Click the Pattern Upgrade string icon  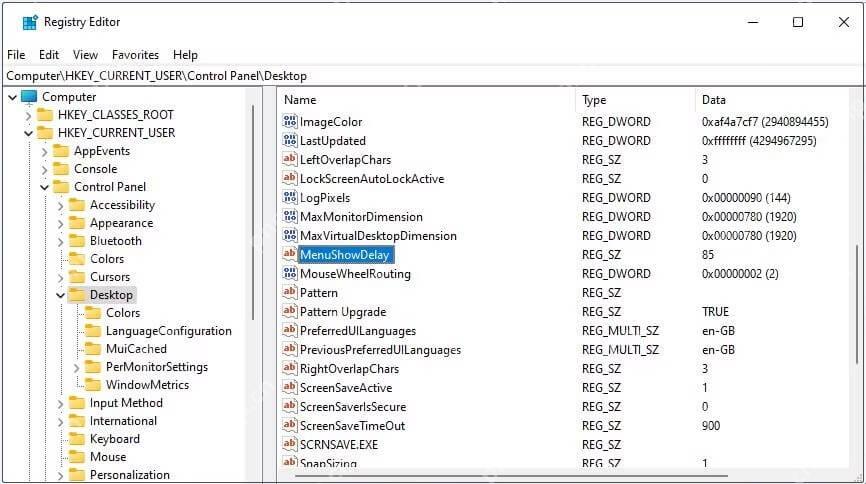290,311
